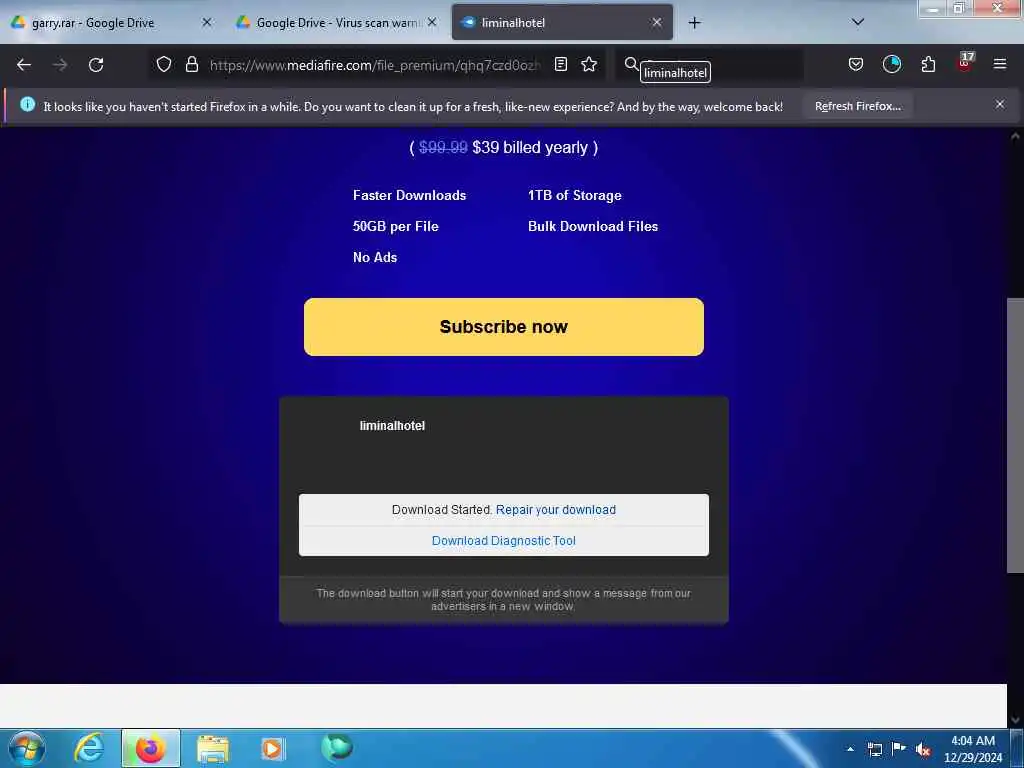Click the Refresh Firefox... button

[857, 106]
